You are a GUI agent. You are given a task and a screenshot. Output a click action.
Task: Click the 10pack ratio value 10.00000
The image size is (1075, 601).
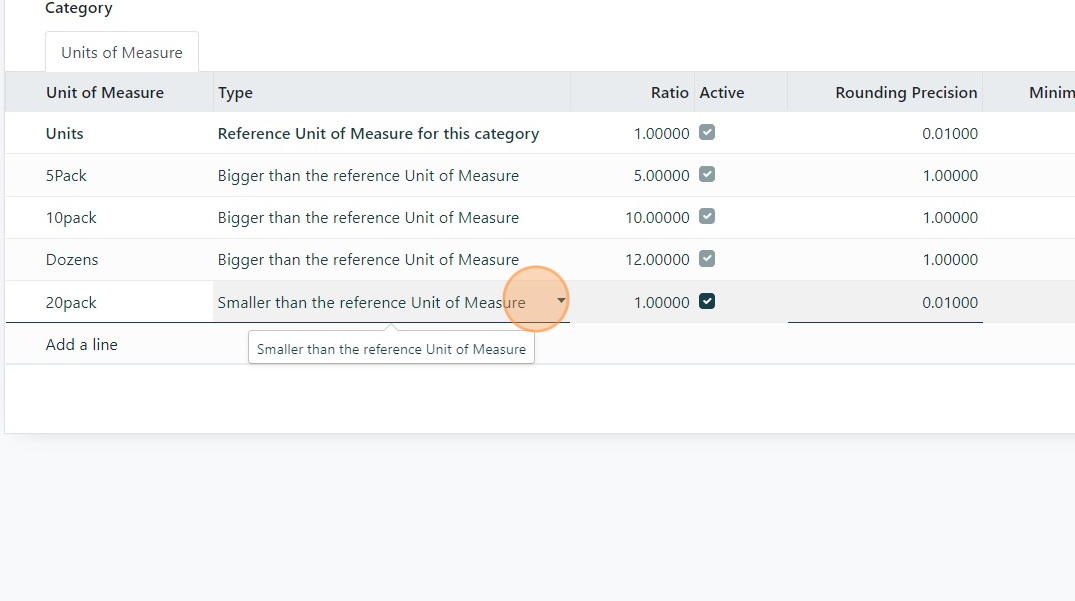pos(657,217)
